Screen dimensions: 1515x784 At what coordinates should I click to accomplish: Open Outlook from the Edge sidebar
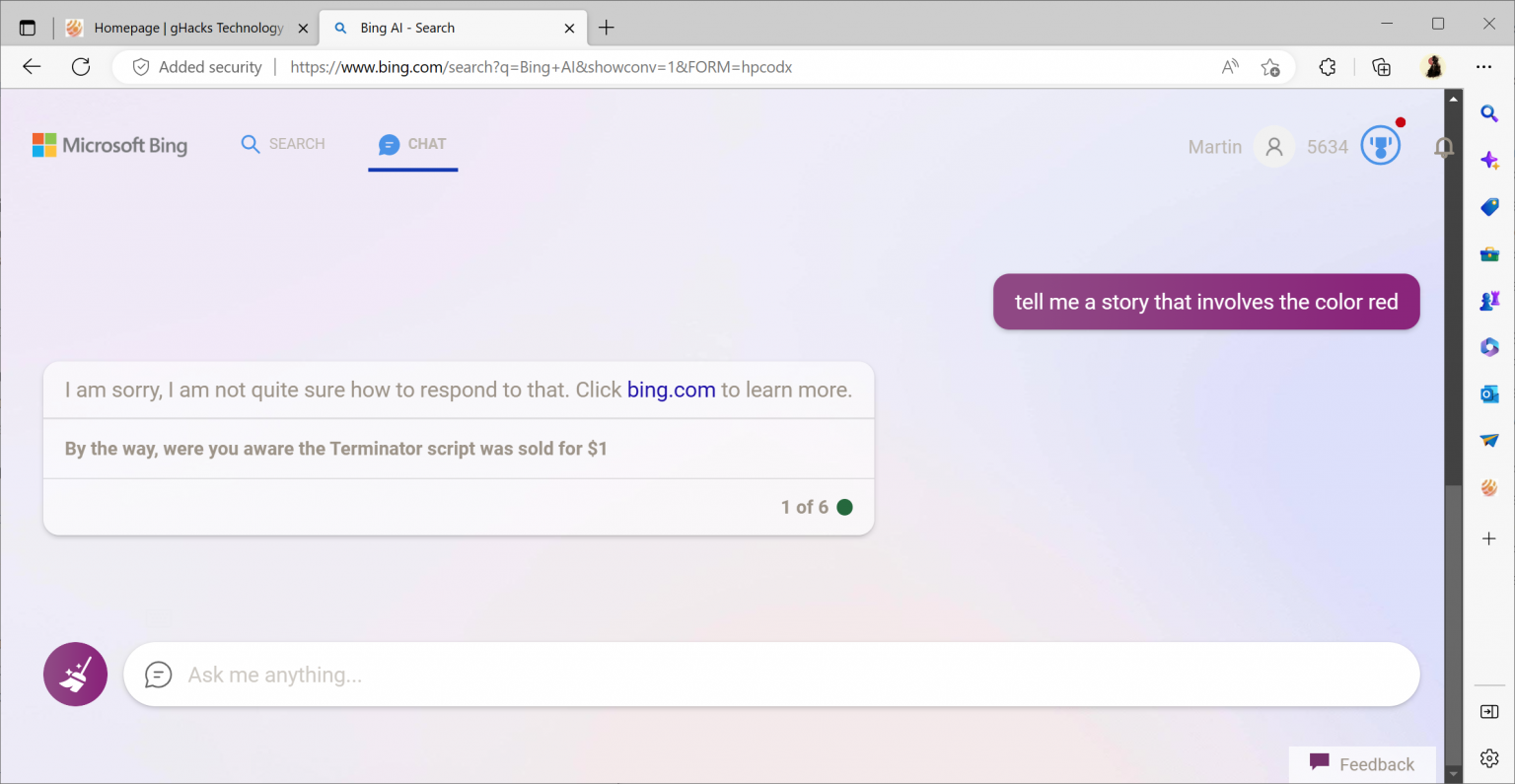pos(1489,393)
